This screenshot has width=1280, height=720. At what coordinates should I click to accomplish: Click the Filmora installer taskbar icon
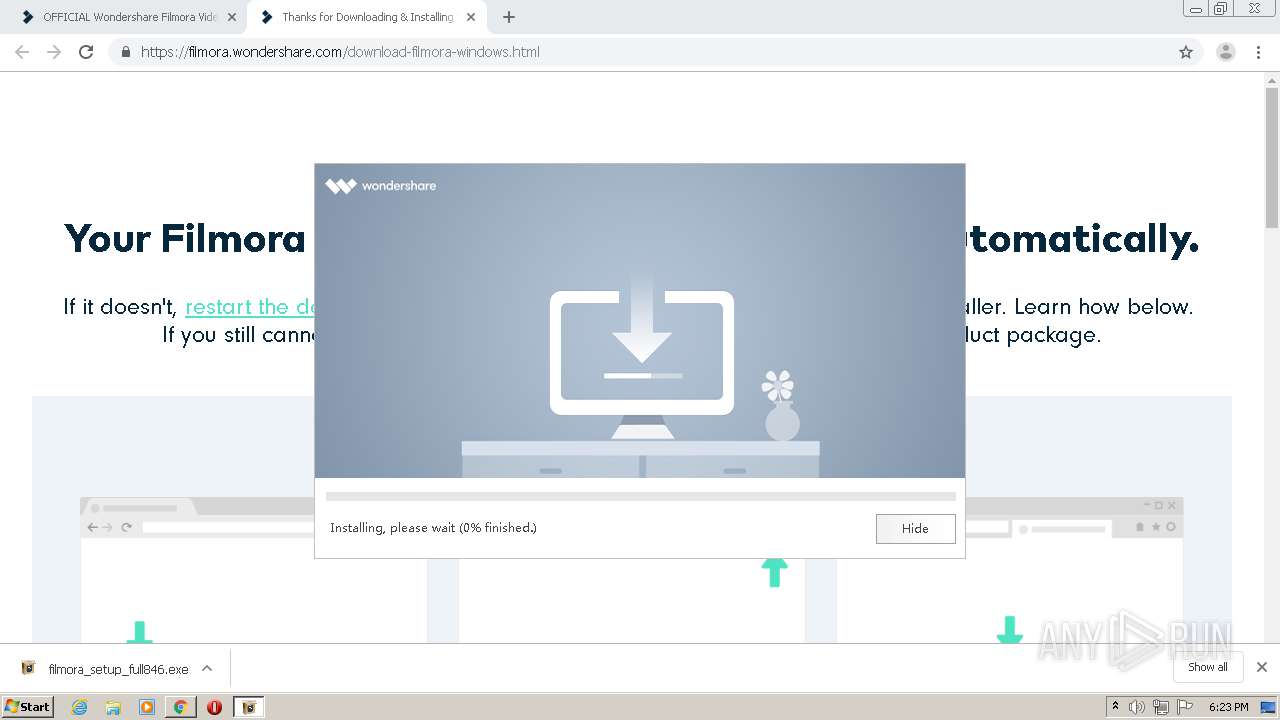249,707
